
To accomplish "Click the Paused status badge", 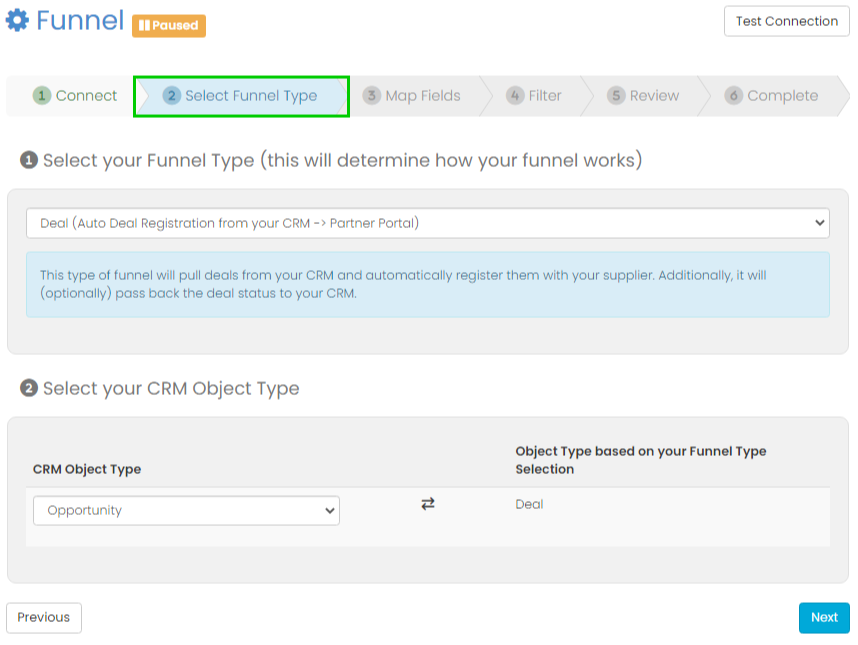I will click(169, 25).
